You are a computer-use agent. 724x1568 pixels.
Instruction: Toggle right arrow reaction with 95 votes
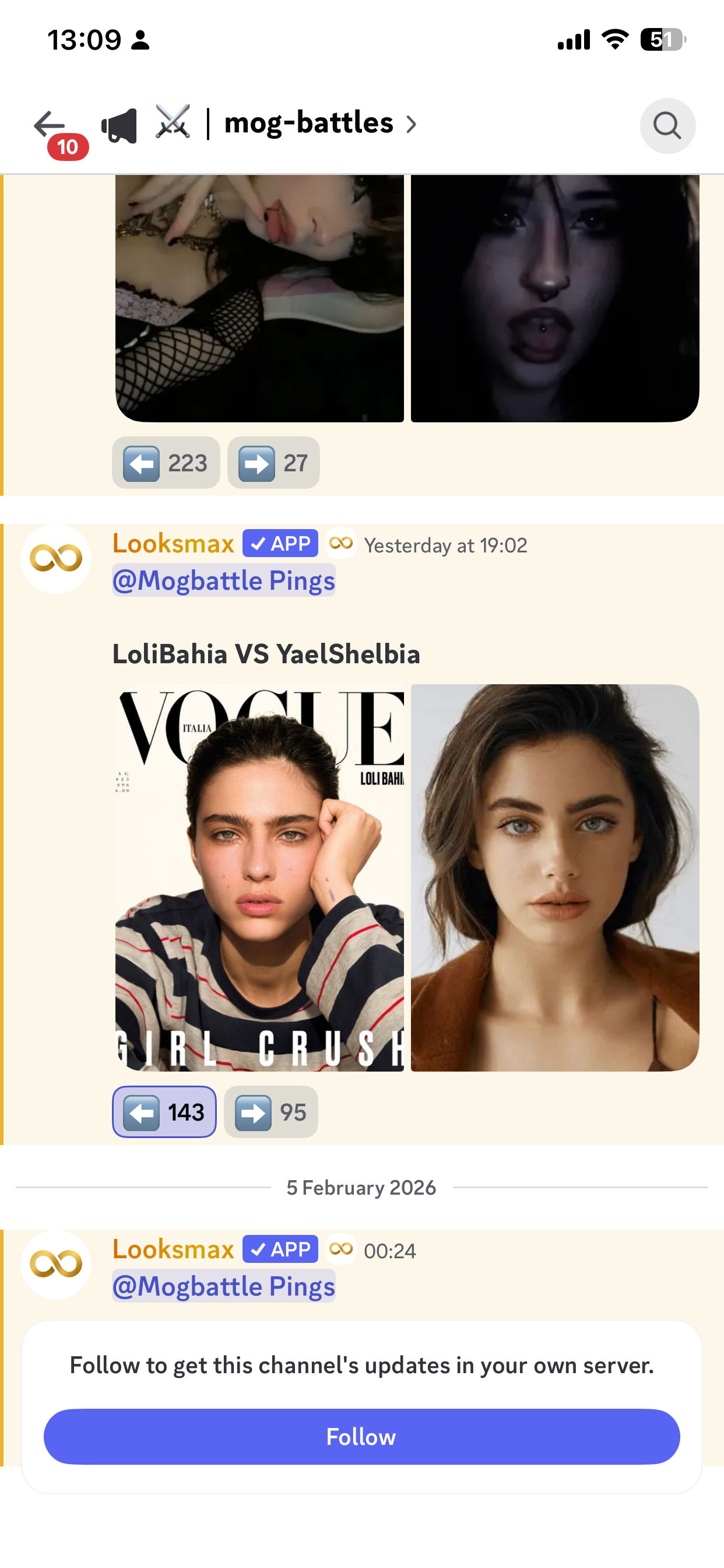click(x=270, y=1111)
